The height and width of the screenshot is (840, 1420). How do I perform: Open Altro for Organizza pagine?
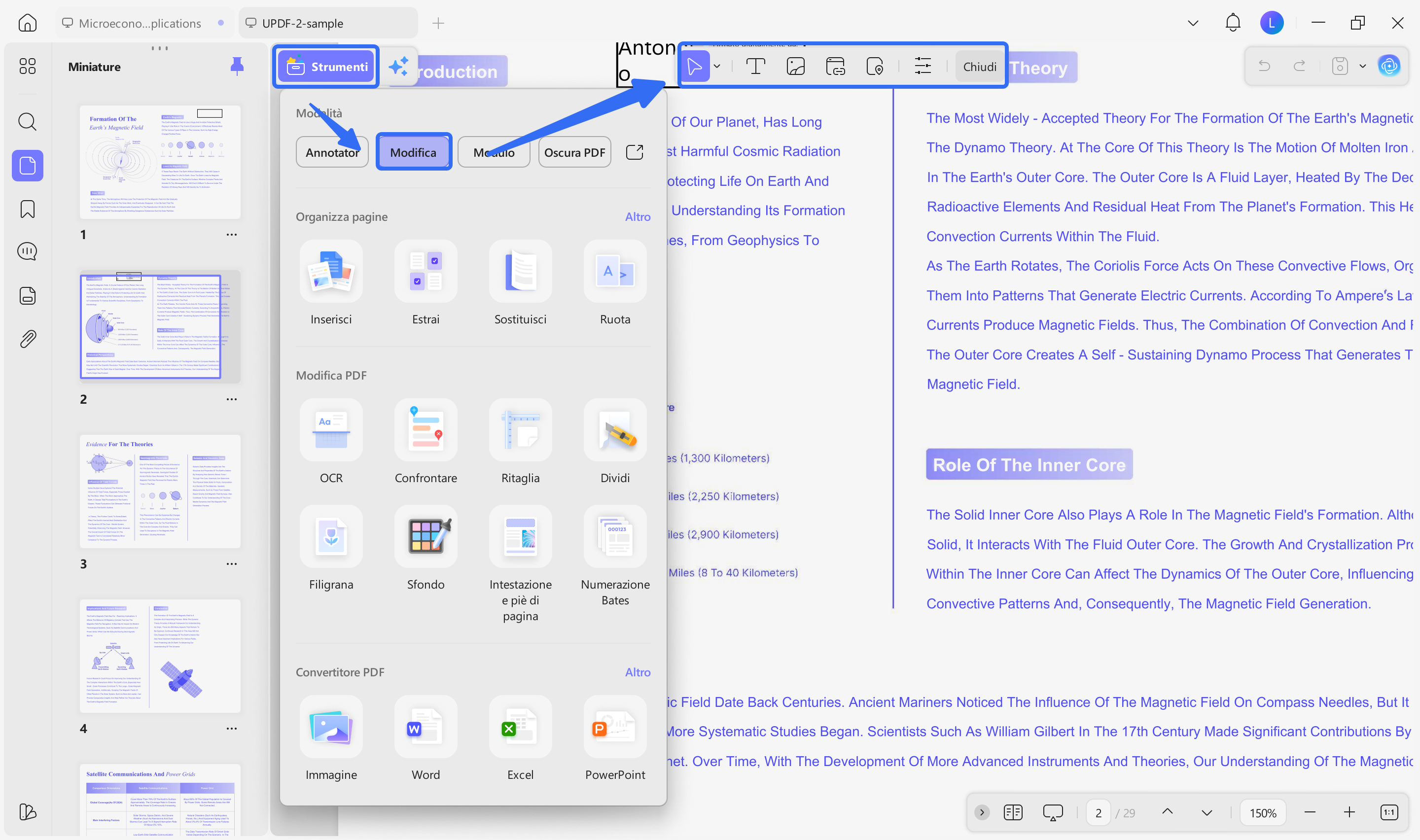pos(638,217)
